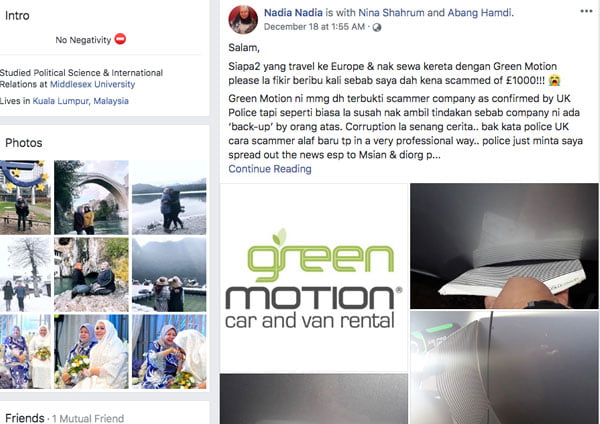600x424 pixels.
Task: Open the Nadia Nadia profile name link
Action: (x=293, y=13)
